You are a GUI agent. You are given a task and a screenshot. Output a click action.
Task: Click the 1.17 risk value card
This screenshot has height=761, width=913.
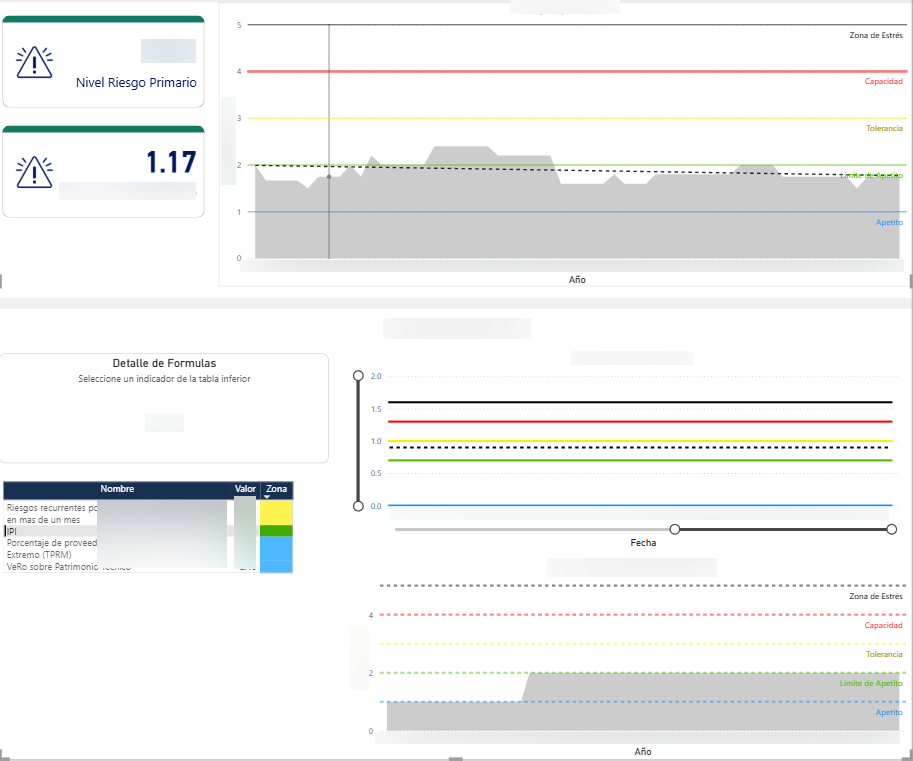pos(170,163)
